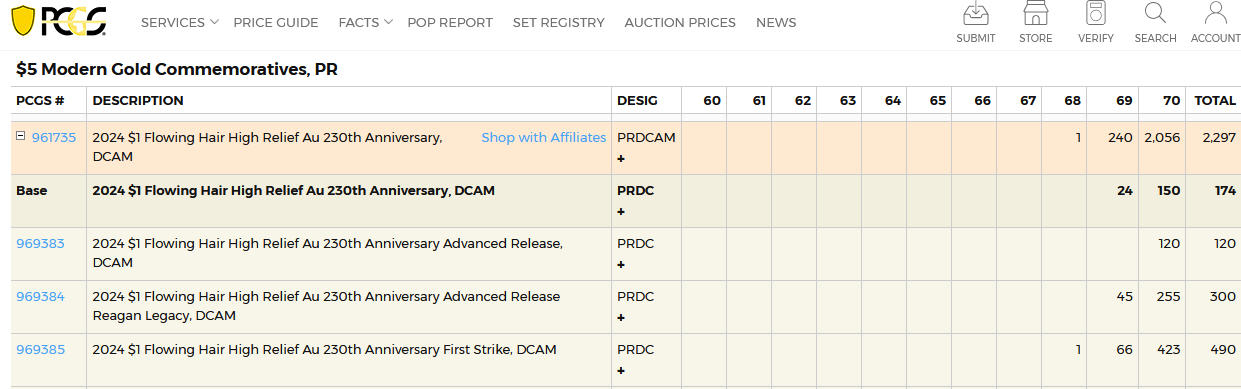This screenshot has width=1241, height=389.
Task: Open PCGS number 969385 link
Action: 40,349
